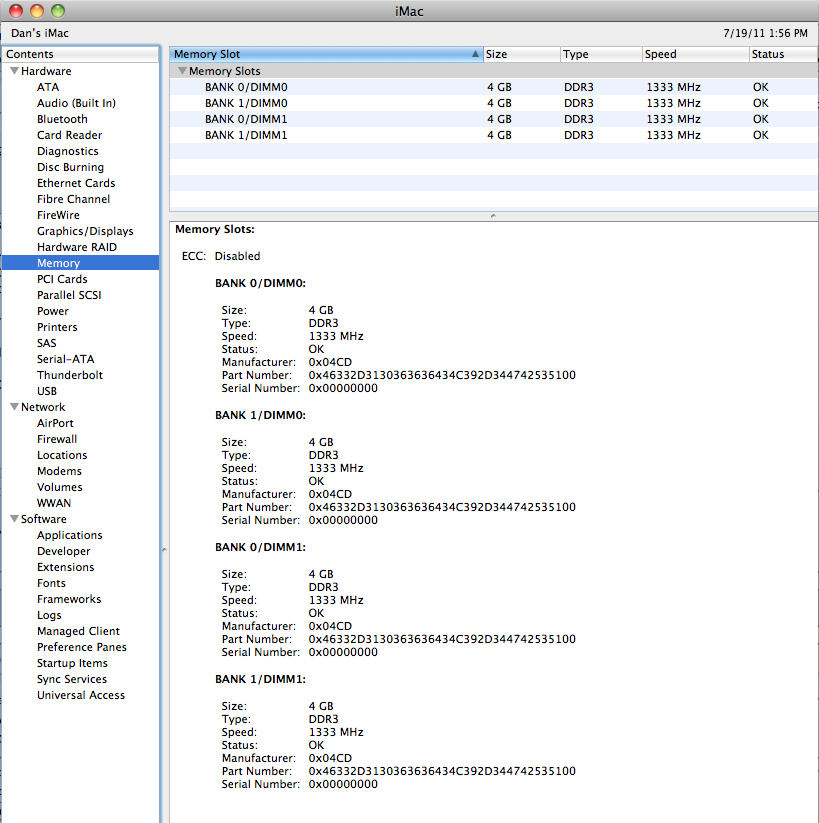819x823 pixels.
Task: Open Startup Items entry
Action: pyautogui.click(x=72, y=663)
